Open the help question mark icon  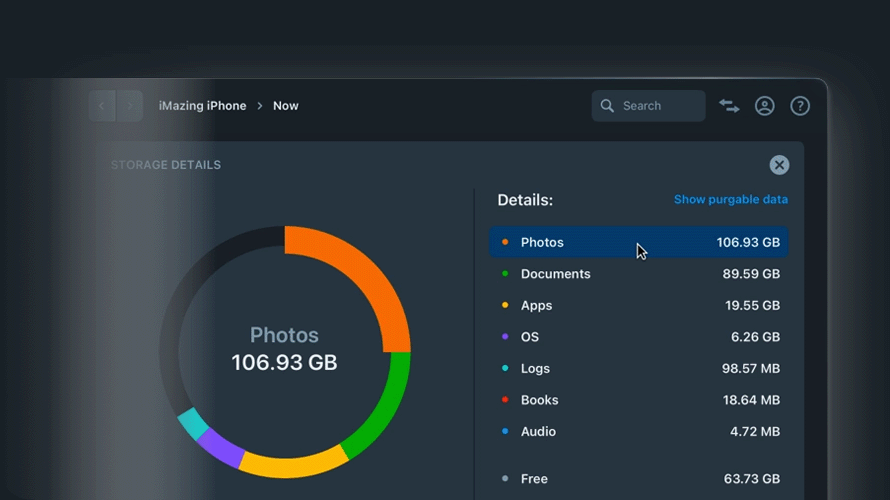800,106
